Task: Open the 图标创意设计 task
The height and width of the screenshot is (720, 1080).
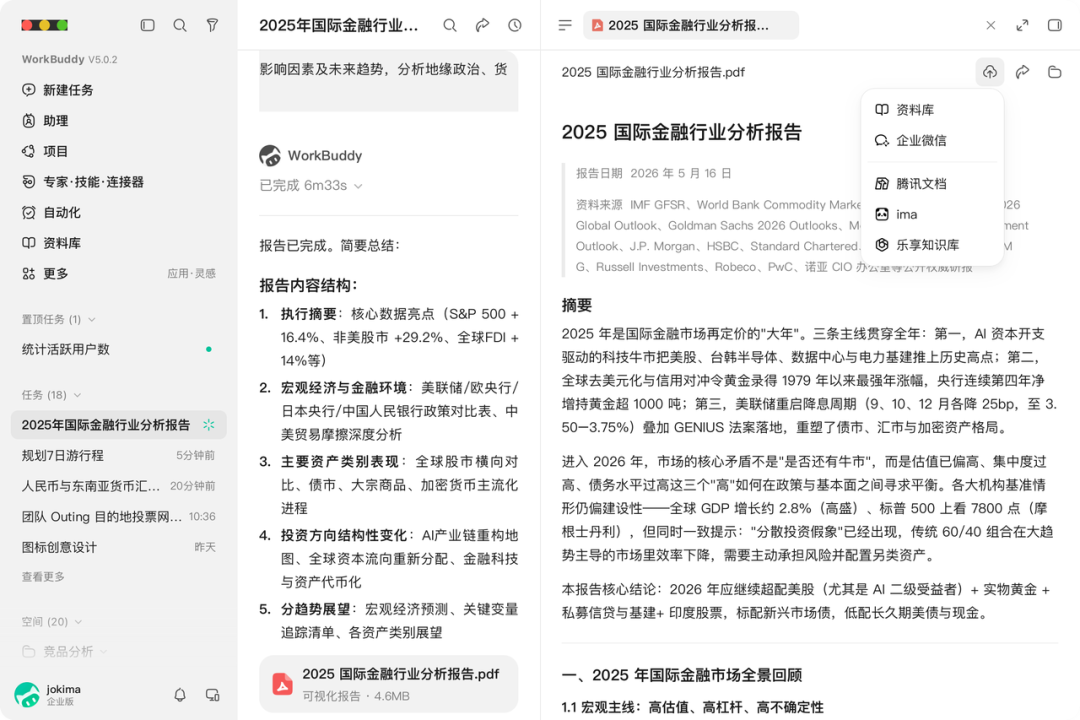Action: tap(118, 547)
